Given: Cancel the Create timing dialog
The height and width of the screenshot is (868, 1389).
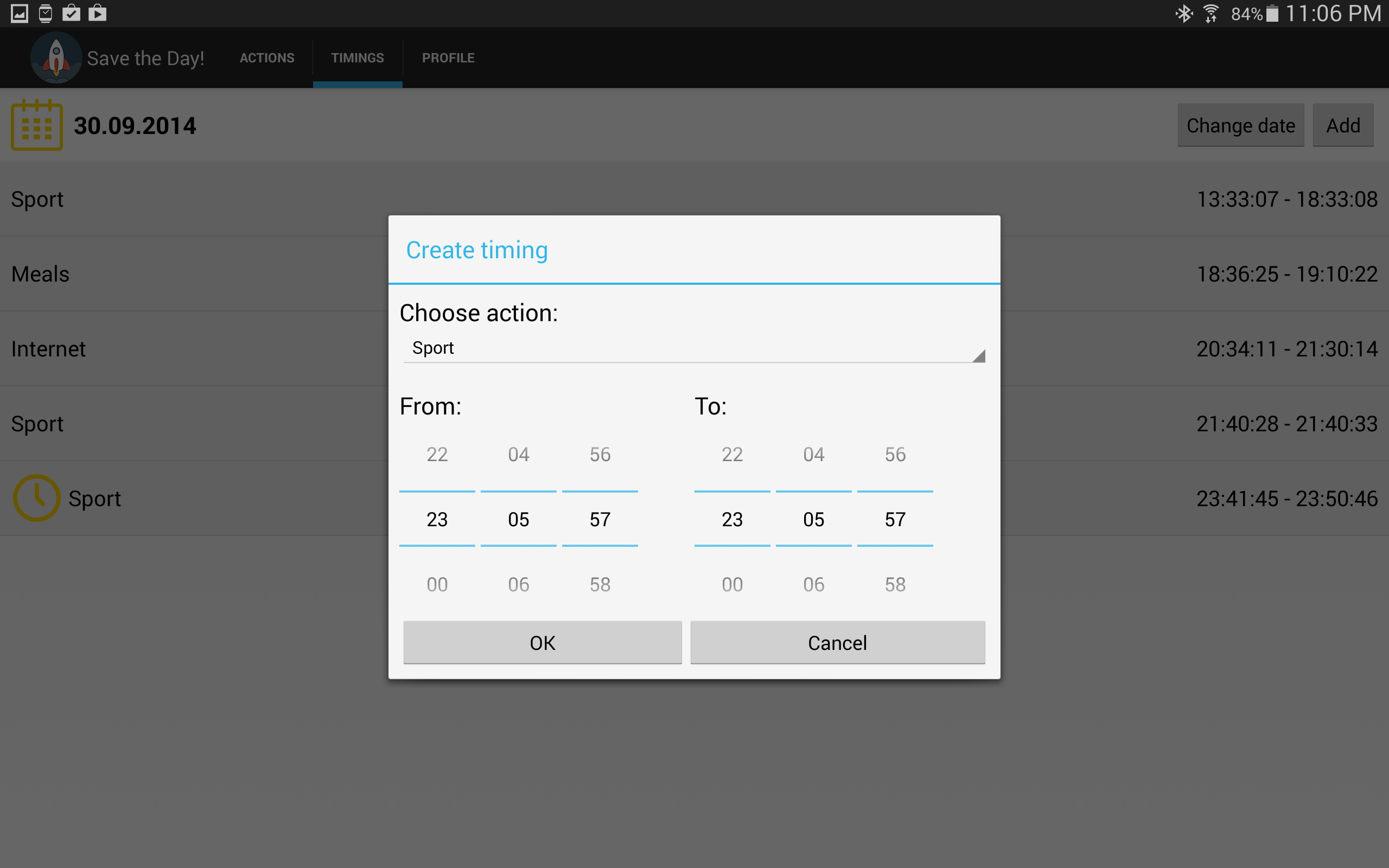Looking at the screenshot, I should [x=837, y=642].
